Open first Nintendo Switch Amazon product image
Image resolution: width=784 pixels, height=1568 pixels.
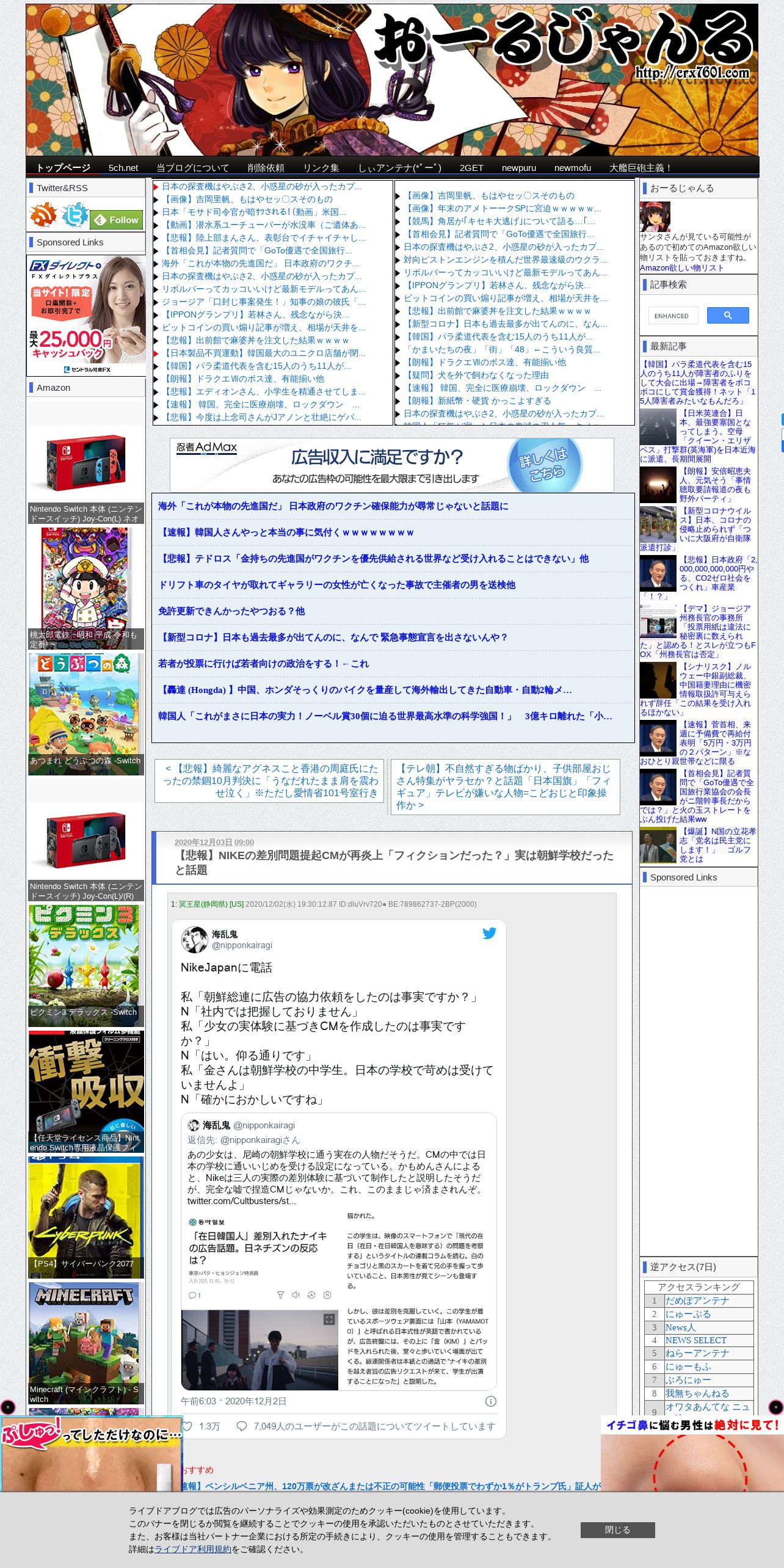(86, 462)
